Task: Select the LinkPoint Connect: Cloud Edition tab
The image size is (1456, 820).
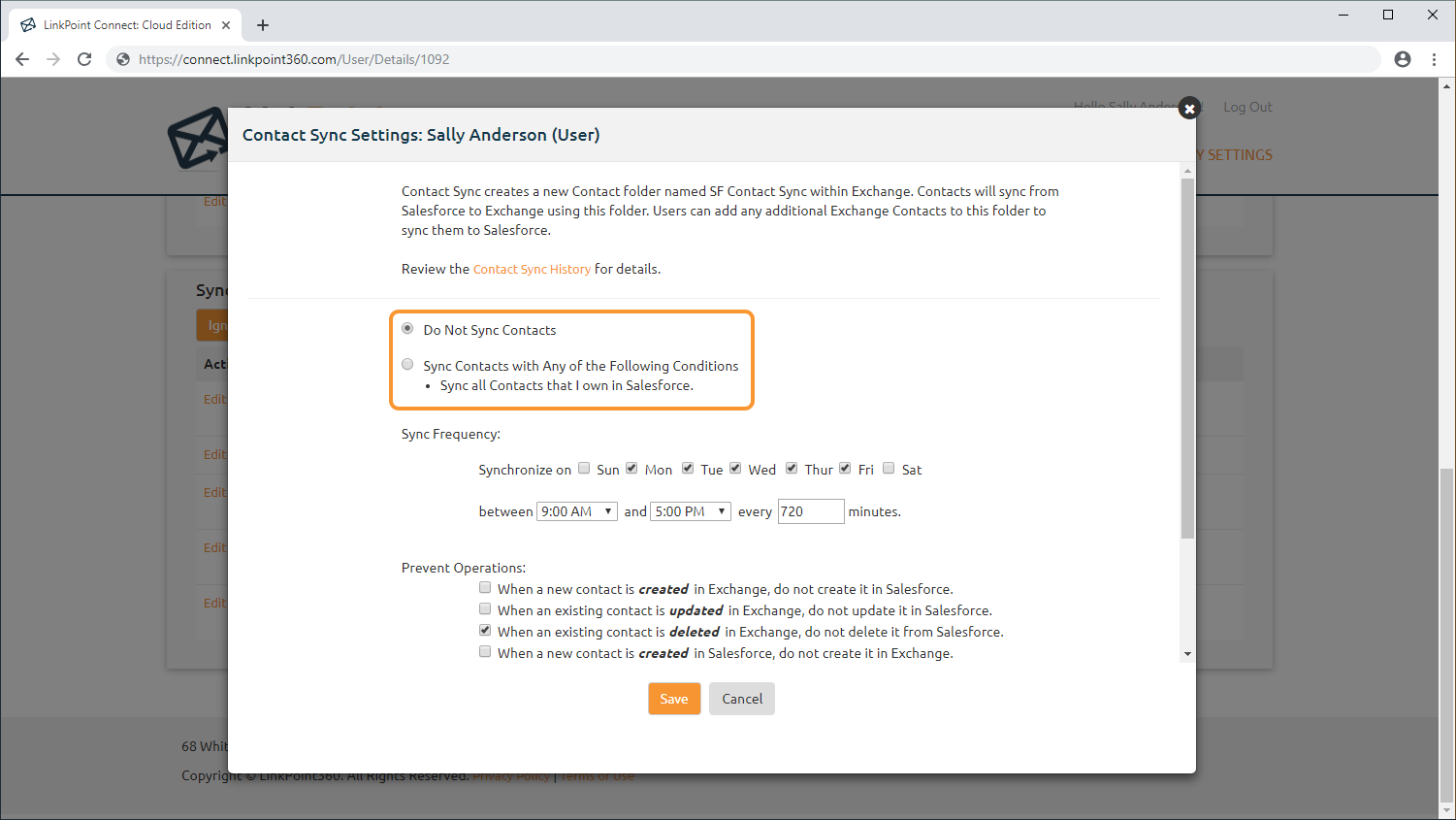Action: pos(126,25)
